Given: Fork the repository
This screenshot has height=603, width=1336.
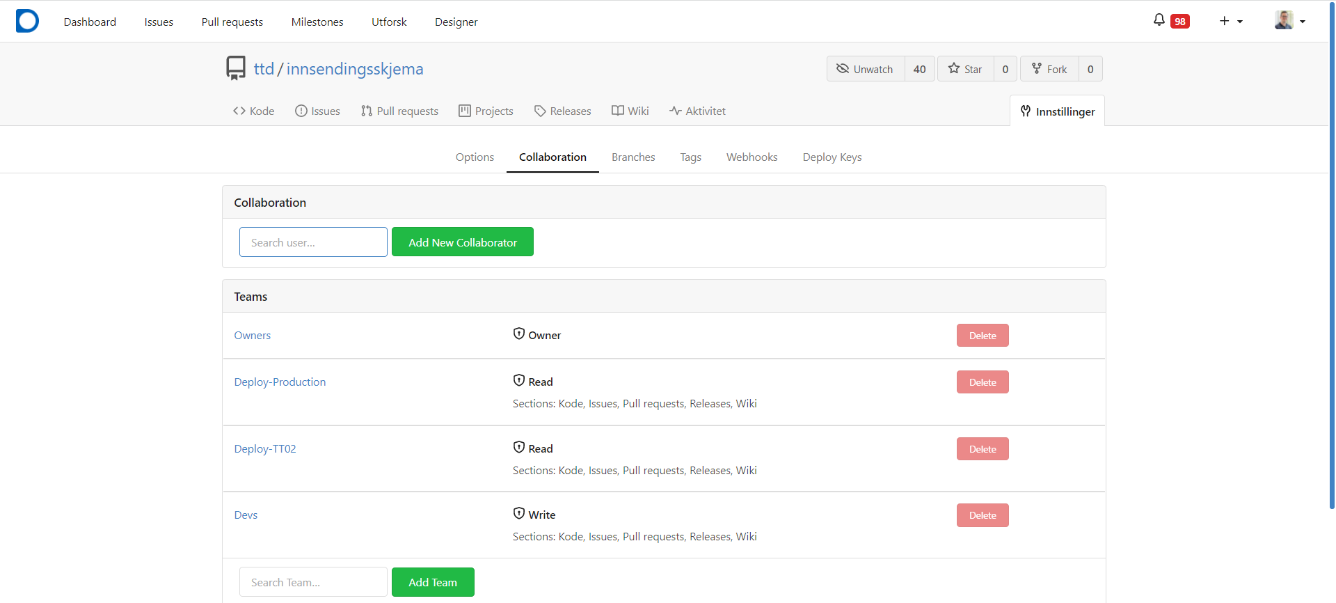Looking at the screenshot, I should (1048, 69).
